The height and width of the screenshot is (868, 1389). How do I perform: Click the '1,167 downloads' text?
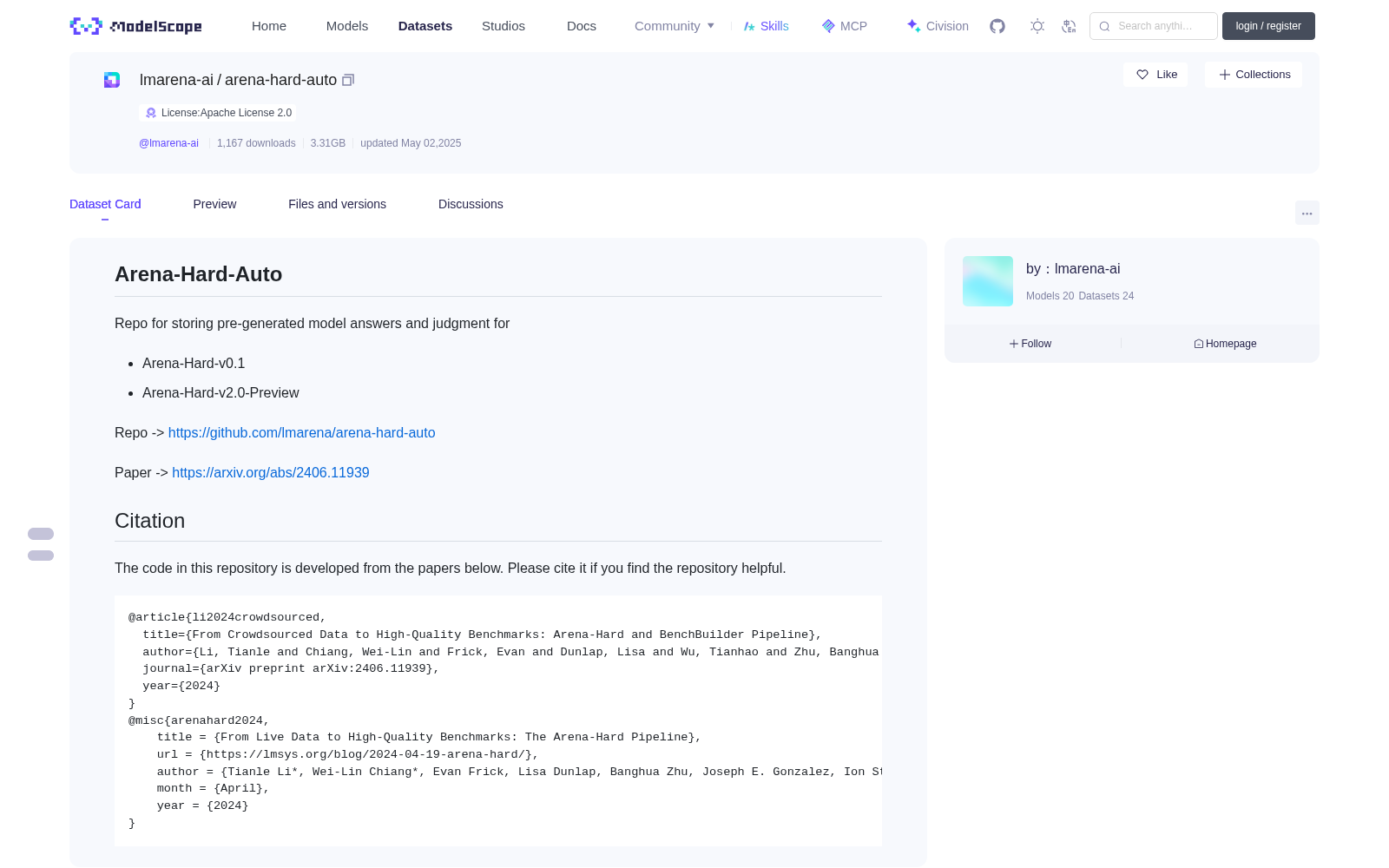click(256, 143)
